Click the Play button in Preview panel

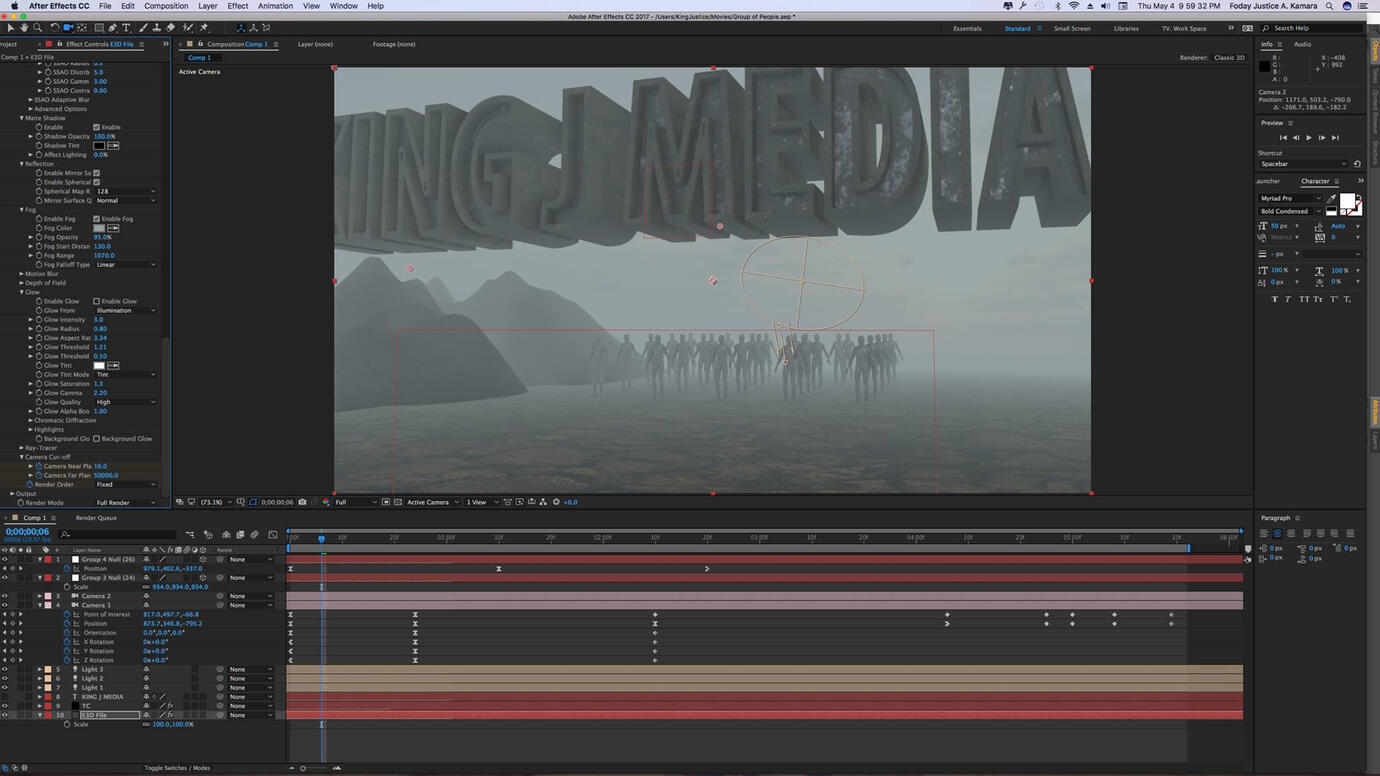click(1308, 138)
